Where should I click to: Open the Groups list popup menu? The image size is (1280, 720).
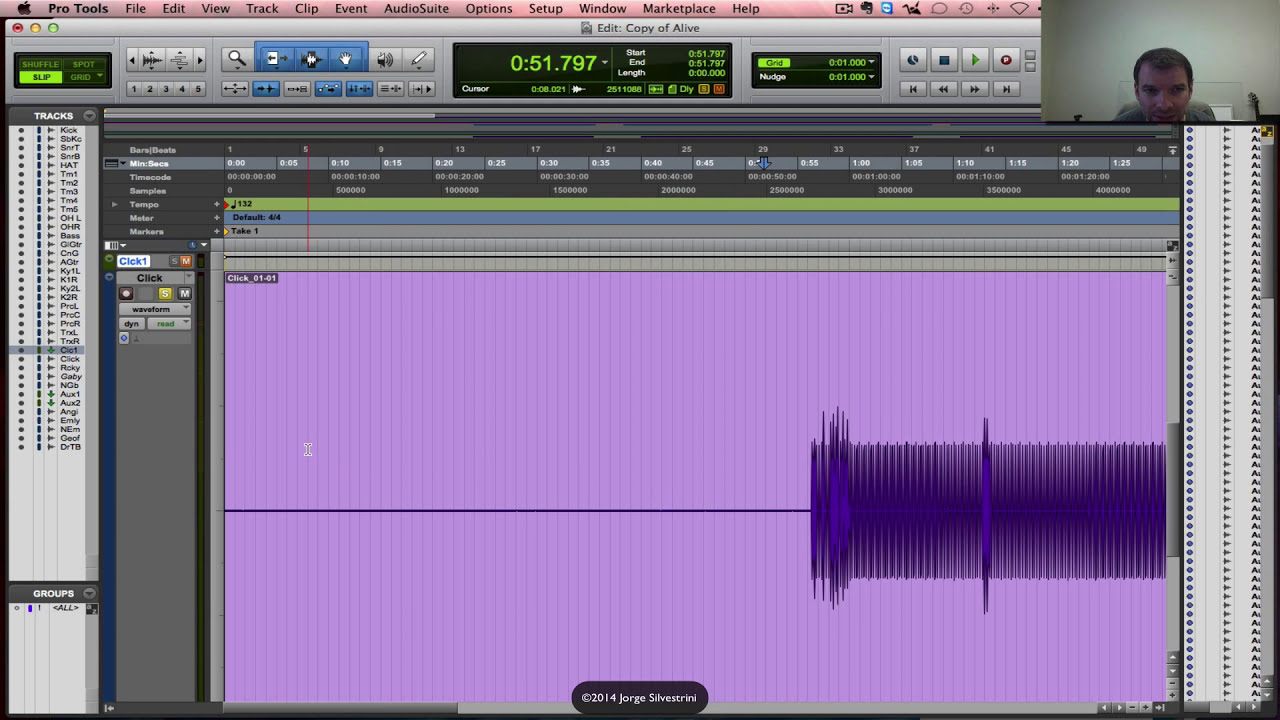click(x=89, y=593)
